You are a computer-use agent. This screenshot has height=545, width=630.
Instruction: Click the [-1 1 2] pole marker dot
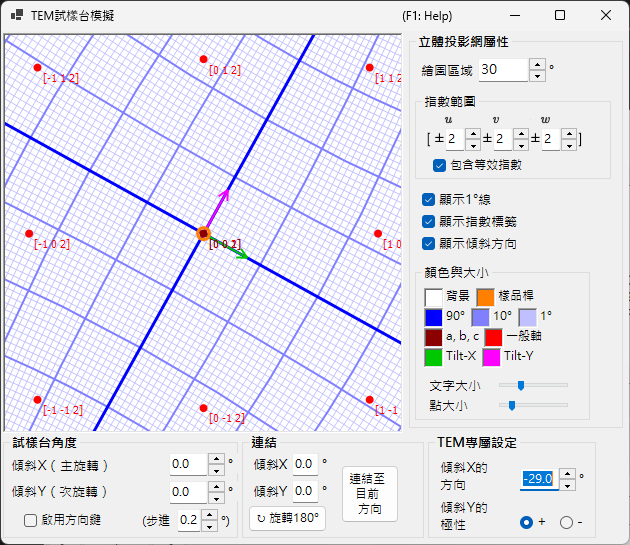[37, 68]
